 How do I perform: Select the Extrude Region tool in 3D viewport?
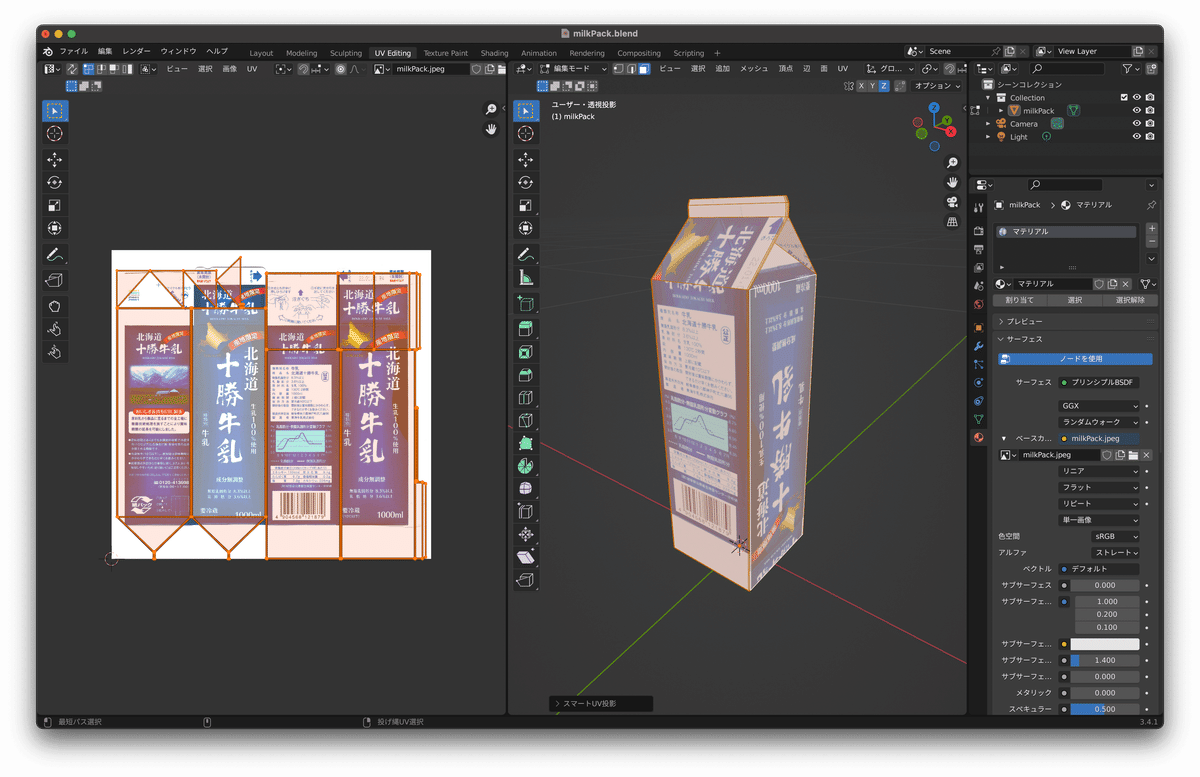point(526,329)
